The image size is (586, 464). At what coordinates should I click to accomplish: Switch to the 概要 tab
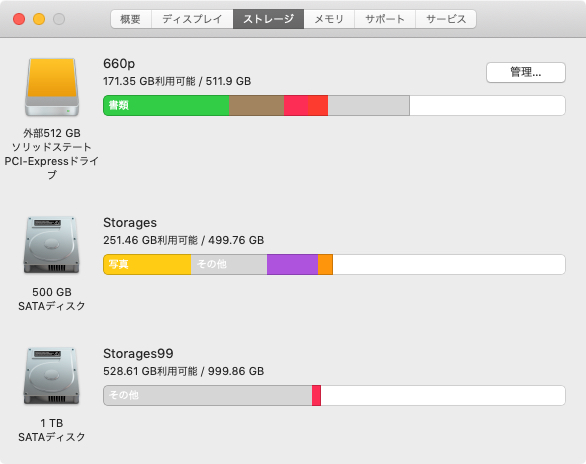131,19
